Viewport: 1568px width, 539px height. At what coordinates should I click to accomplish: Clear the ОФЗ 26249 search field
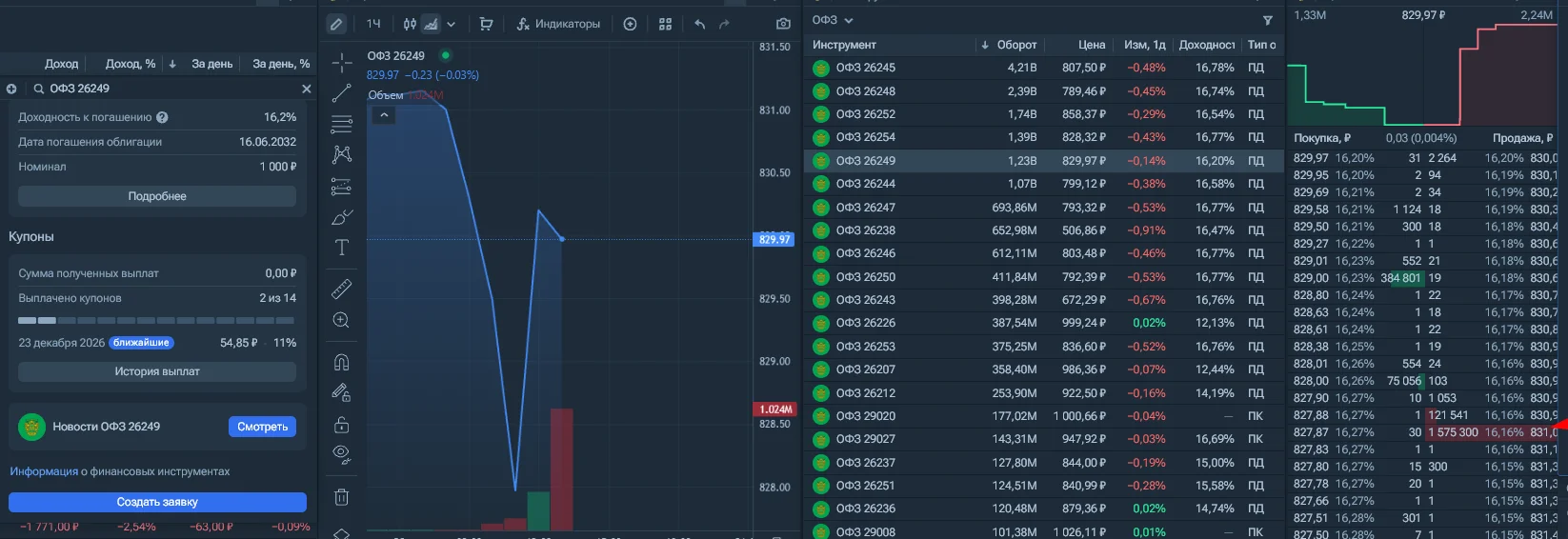[x=307, y=89]
